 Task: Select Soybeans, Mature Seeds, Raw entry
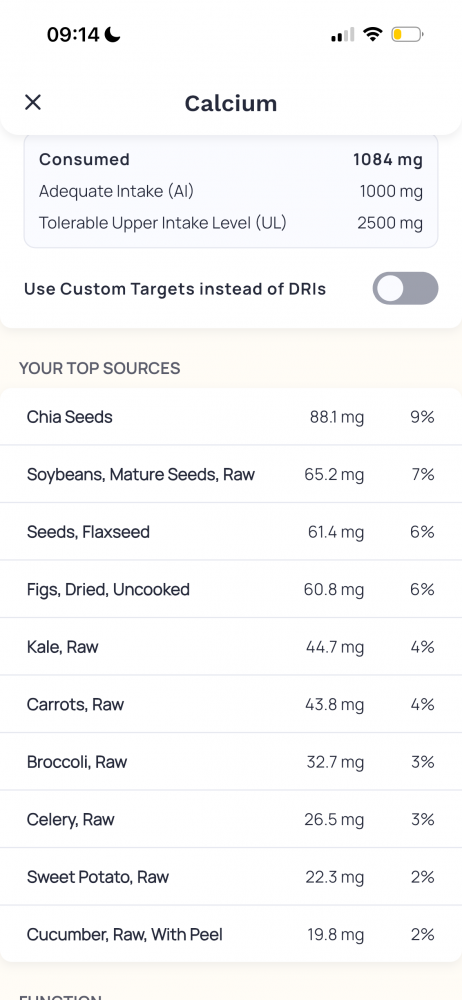[x=231, y=474]
